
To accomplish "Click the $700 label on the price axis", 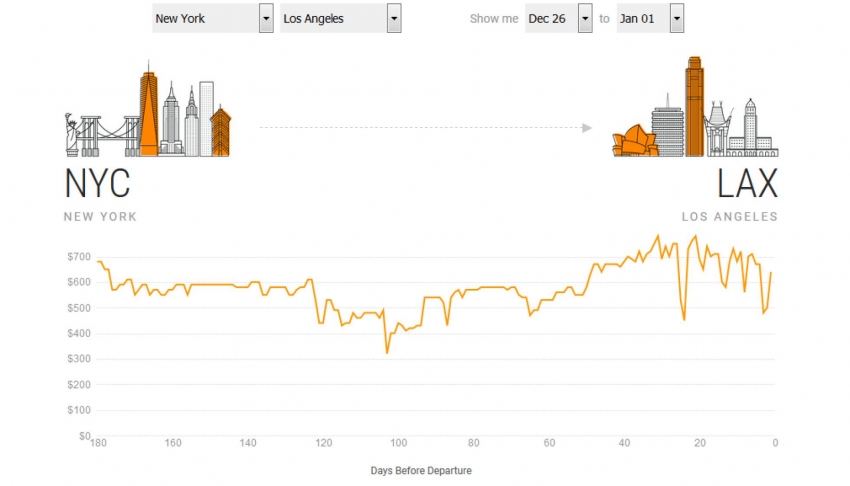I will [x=78, y=257].
